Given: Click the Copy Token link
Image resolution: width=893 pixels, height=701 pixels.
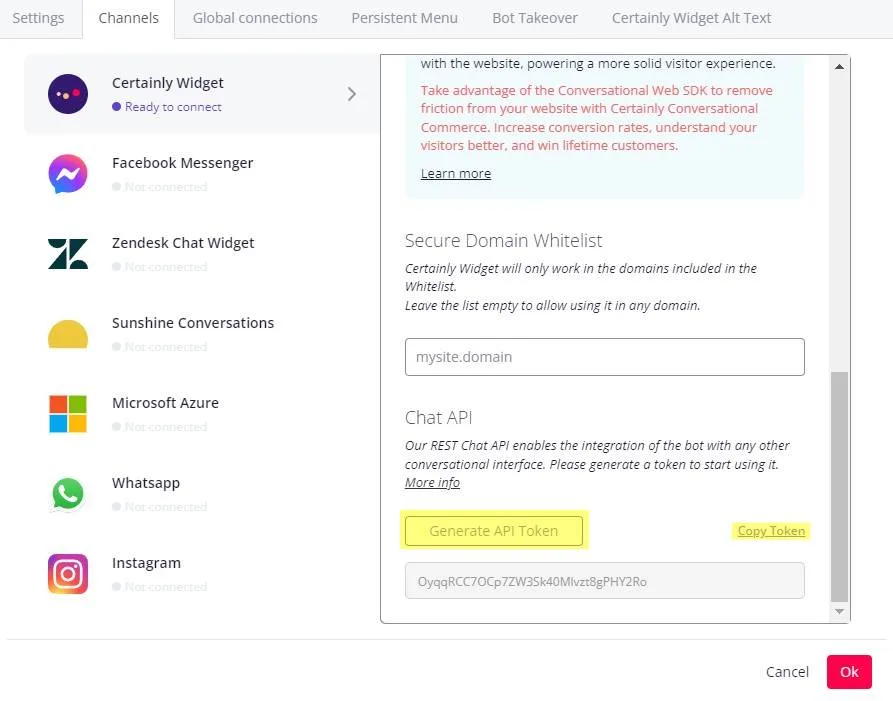Looking at the screenshot, I should [771, 531].
